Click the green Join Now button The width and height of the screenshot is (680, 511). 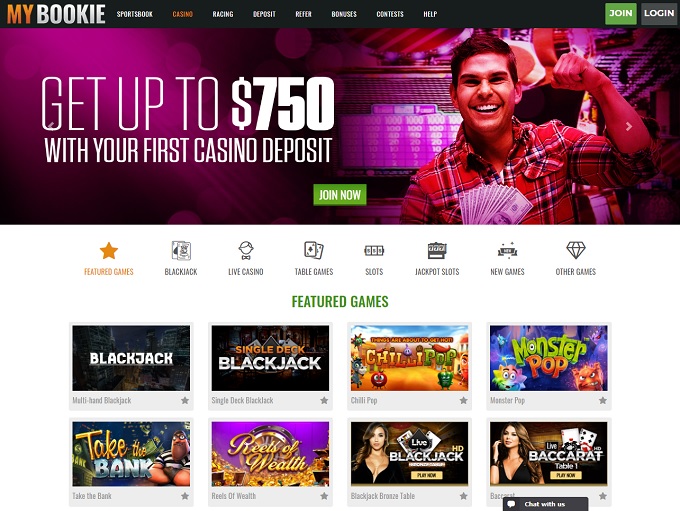[340, 195]
